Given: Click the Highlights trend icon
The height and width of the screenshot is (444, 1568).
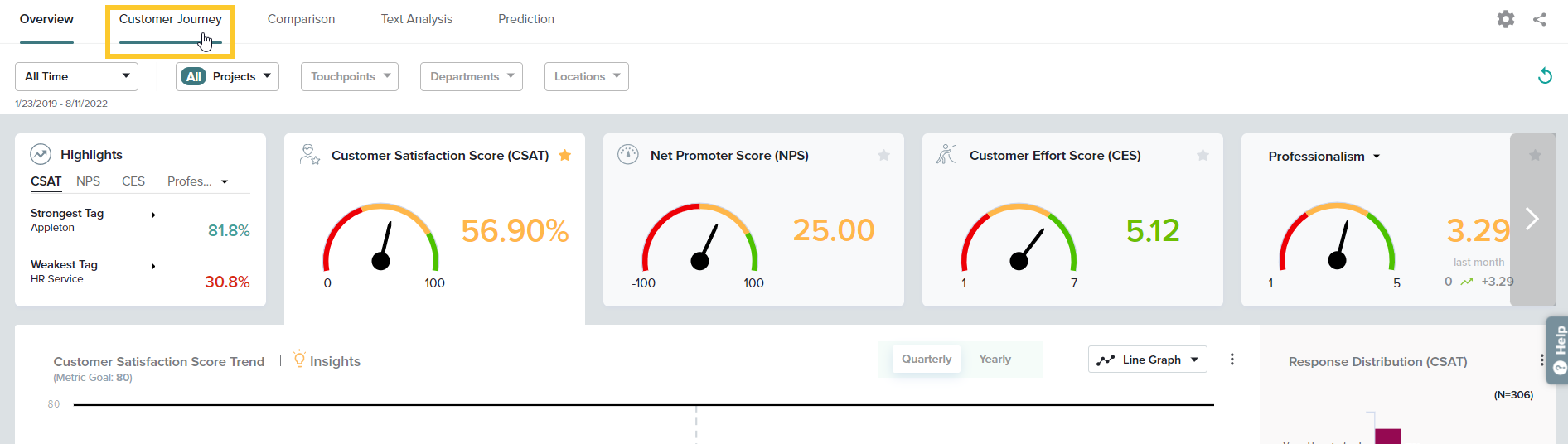Looking at the screenshot, I should tap(41, 155).
